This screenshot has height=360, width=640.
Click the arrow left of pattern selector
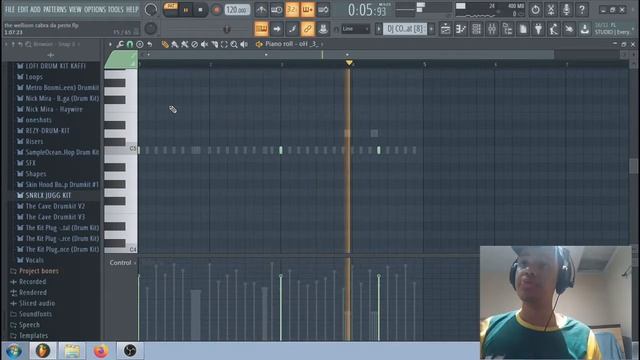(379, 29)
